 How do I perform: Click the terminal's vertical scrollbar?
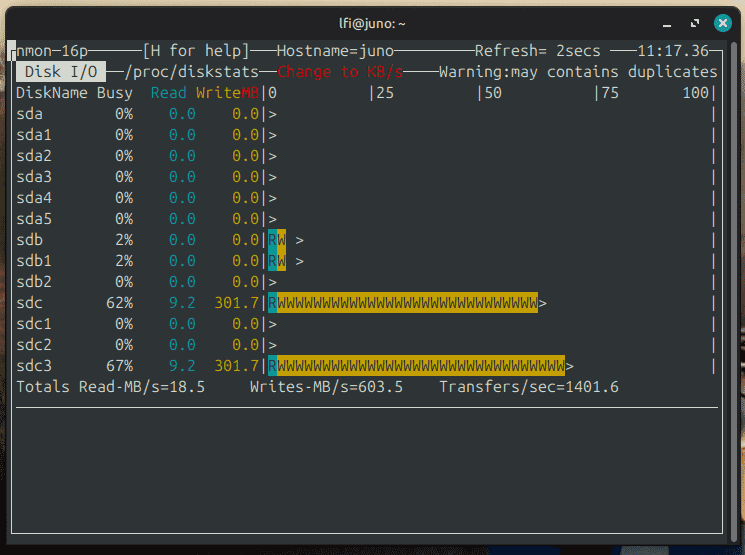pyautogui.click(x=735, y=291)
